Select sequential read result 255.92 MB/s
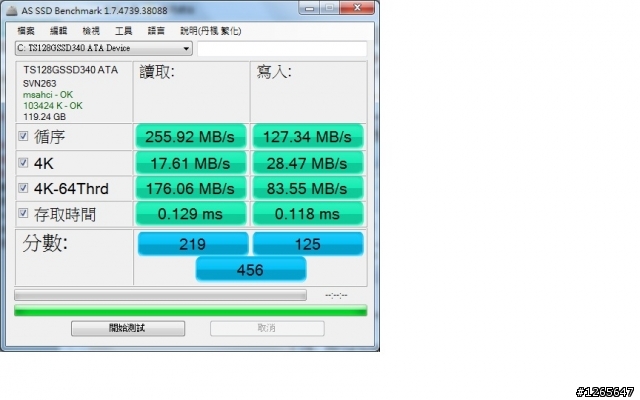 click(x=191, y=137)
